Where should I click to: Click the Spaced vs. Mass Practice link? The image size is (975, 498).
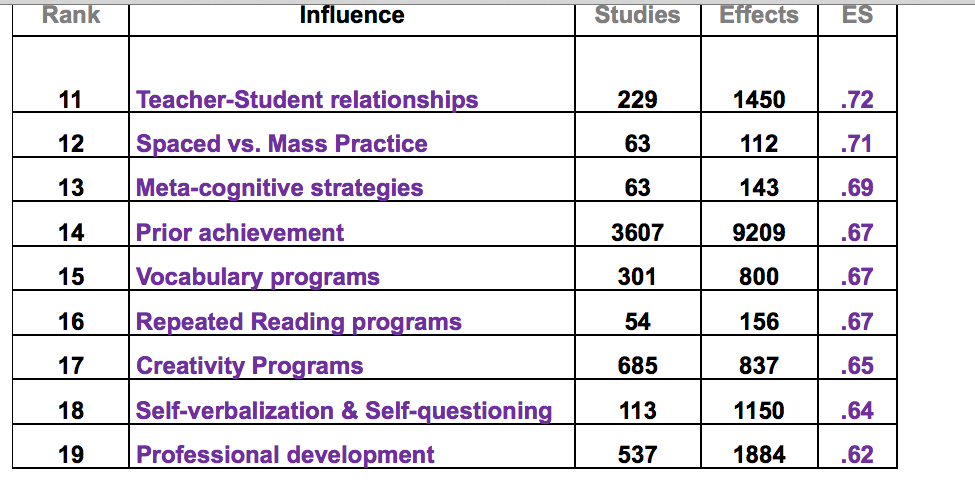[x=281, y=144]
